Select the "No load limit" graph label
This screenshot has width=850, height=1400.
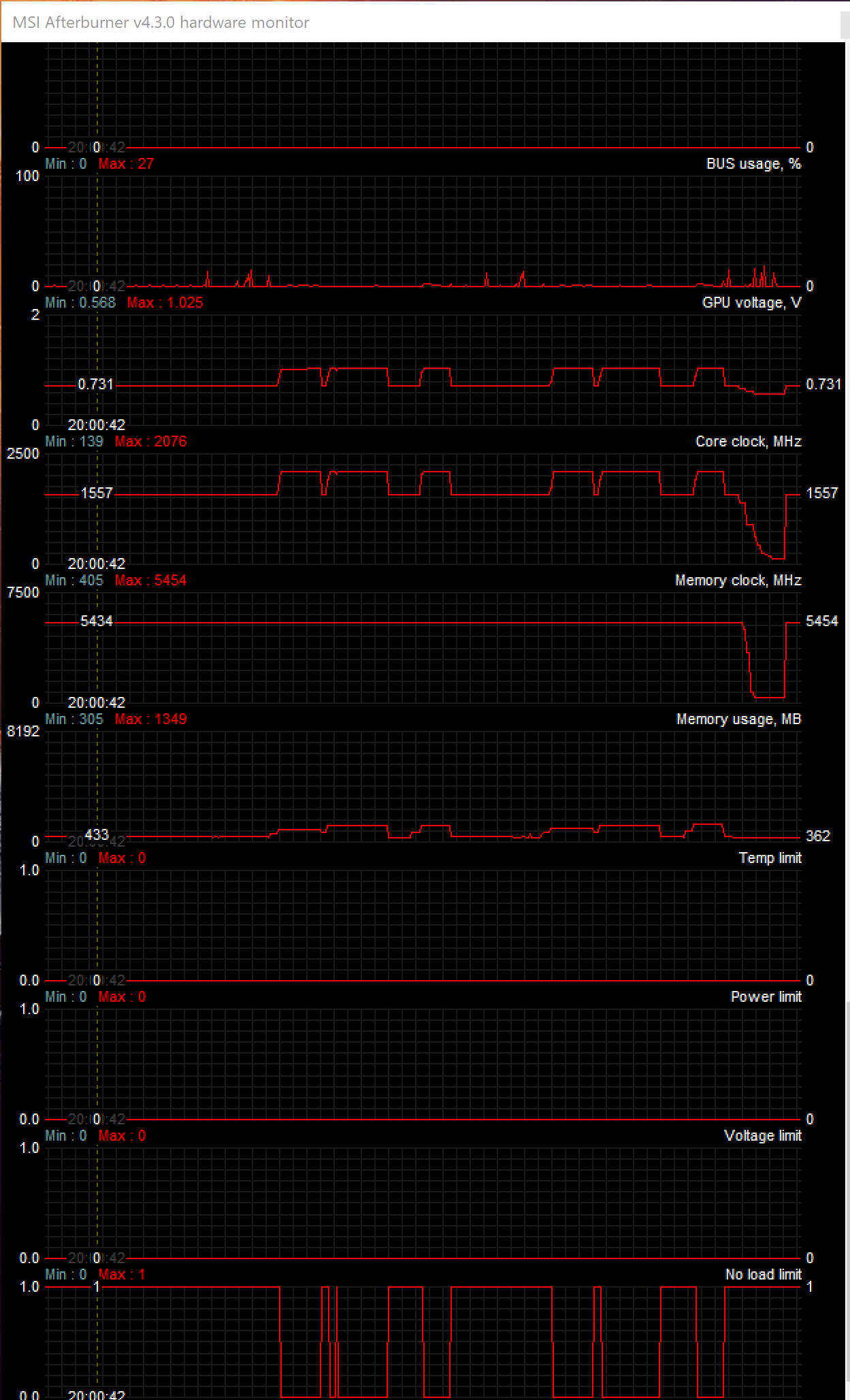(x=763, y=1275)
